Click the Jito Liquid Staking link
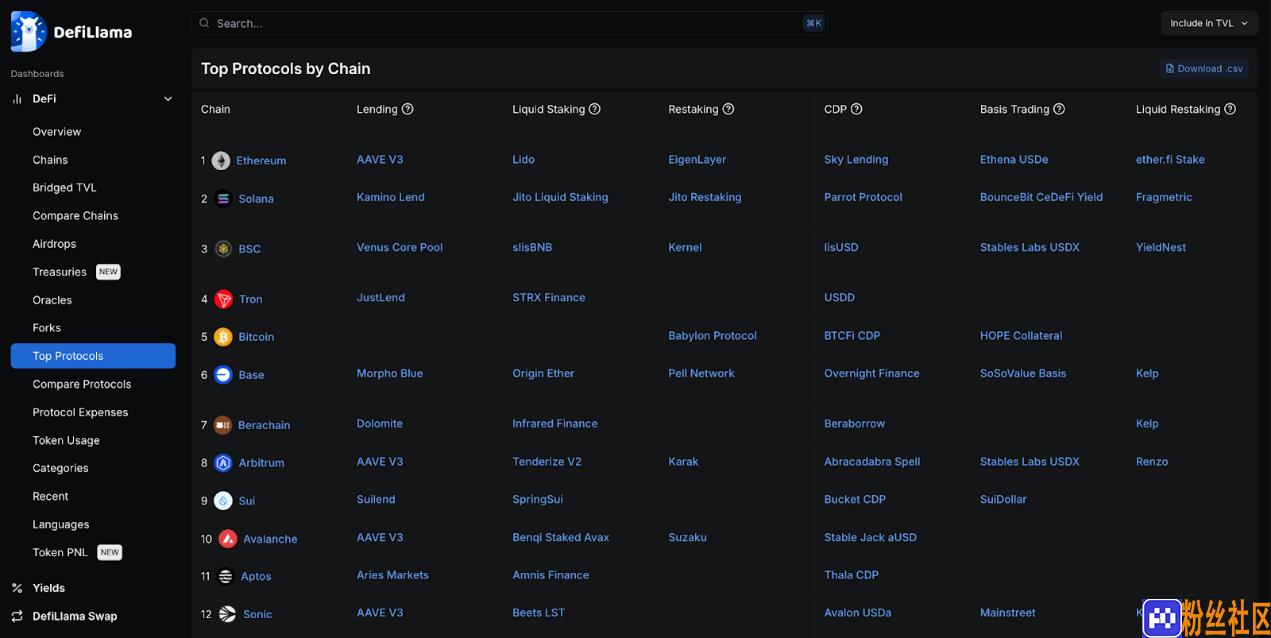 click(560, 198)
